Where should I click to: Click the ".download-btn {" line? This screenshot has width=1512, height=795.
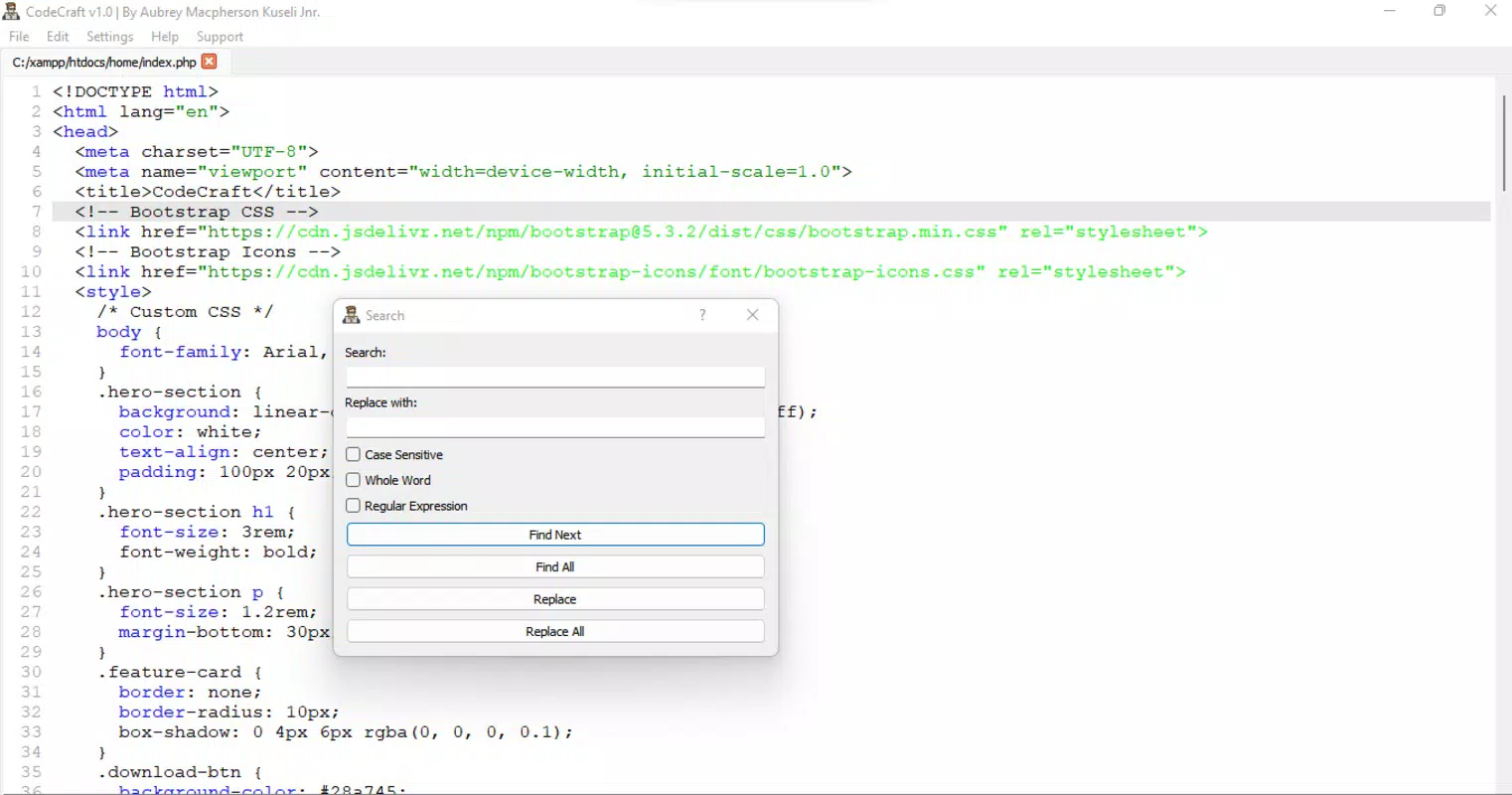tap(180, 772)
